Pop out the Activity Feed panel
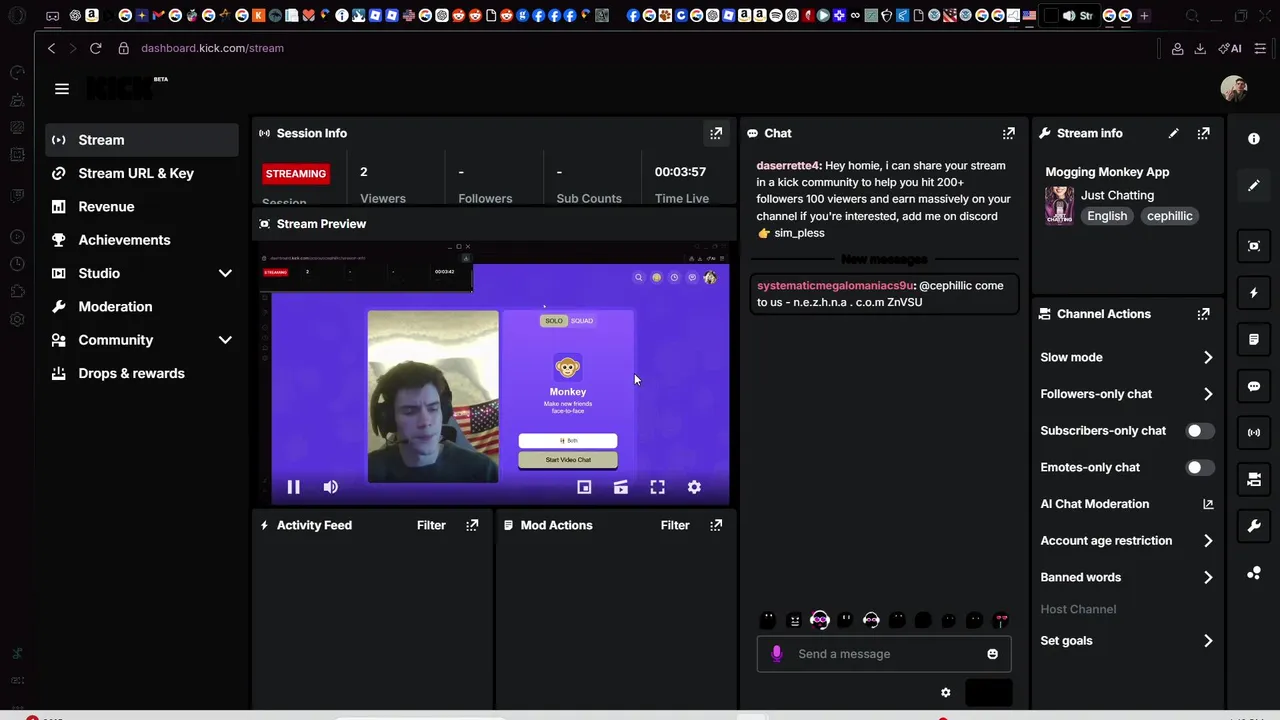Screen dimensions: 1280x720 click(x=472, y=525)
